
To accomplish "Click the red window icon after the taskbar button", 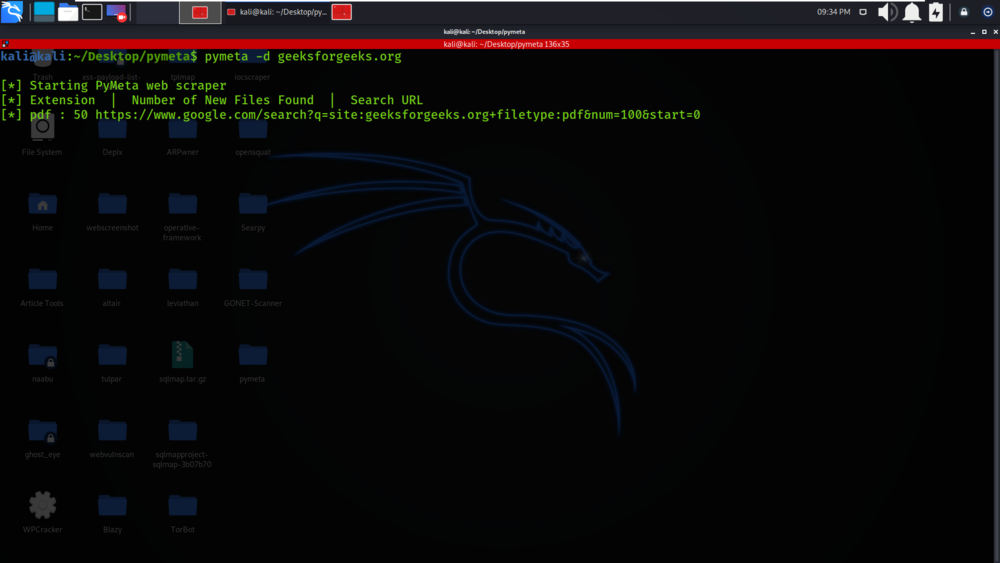I will pyautogui.click(x=342, y=12).
